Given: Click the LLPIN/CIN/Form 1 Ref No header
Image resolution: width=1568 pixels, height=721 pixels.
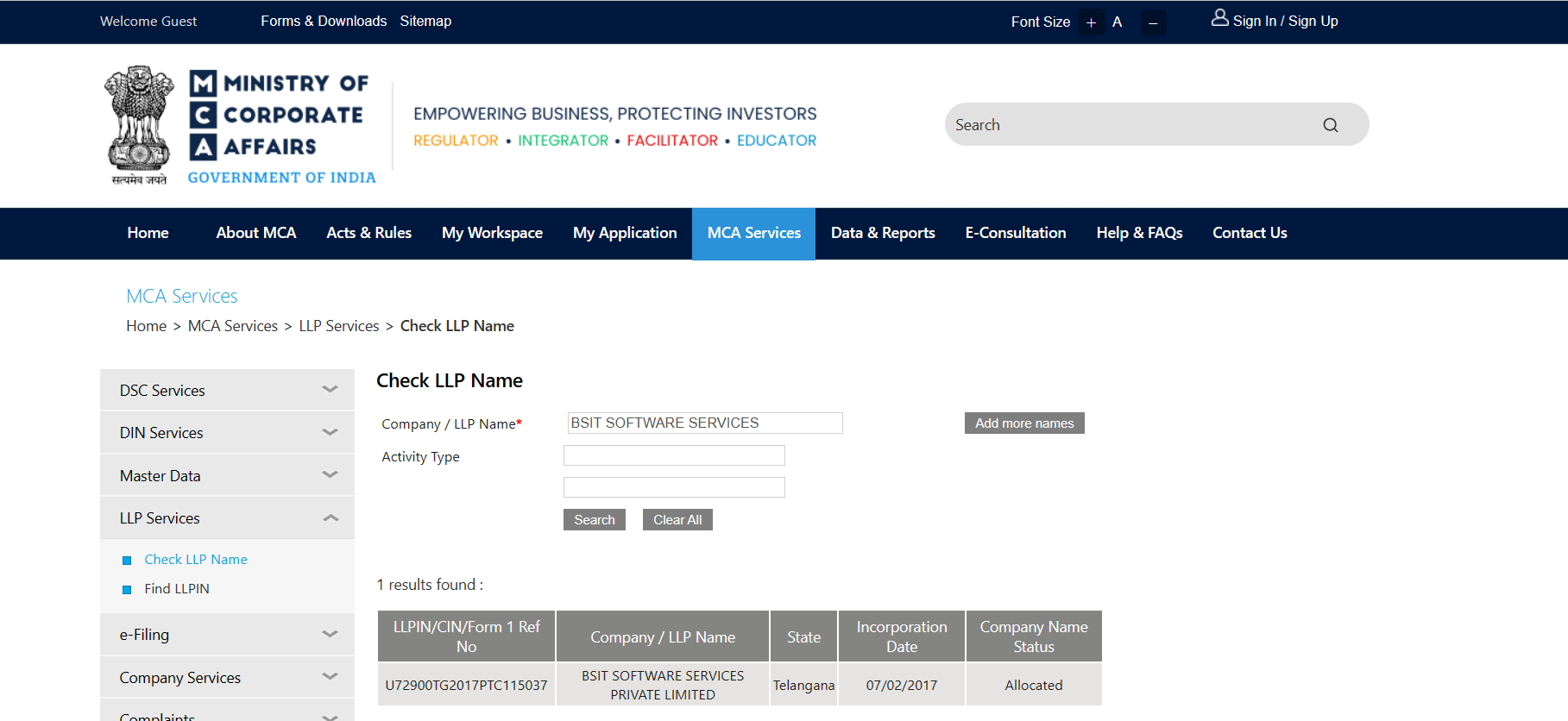Looking at the screenshot, I should coord(466,636).
